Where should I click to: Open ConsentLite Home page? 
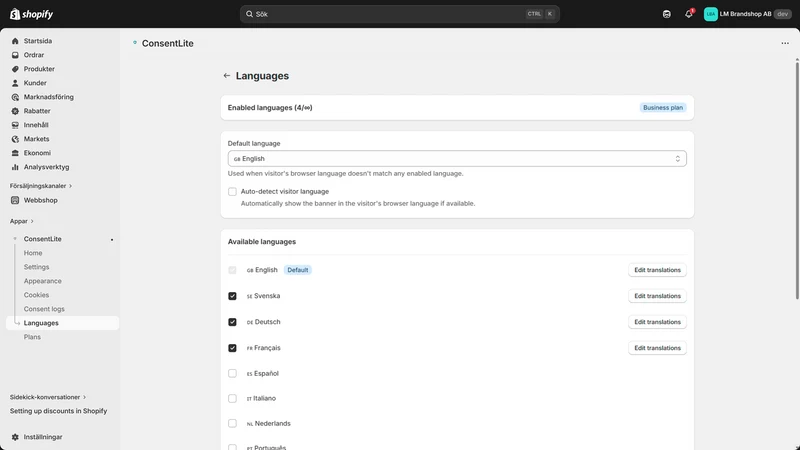pyautogui.click(x=33, y=253)
